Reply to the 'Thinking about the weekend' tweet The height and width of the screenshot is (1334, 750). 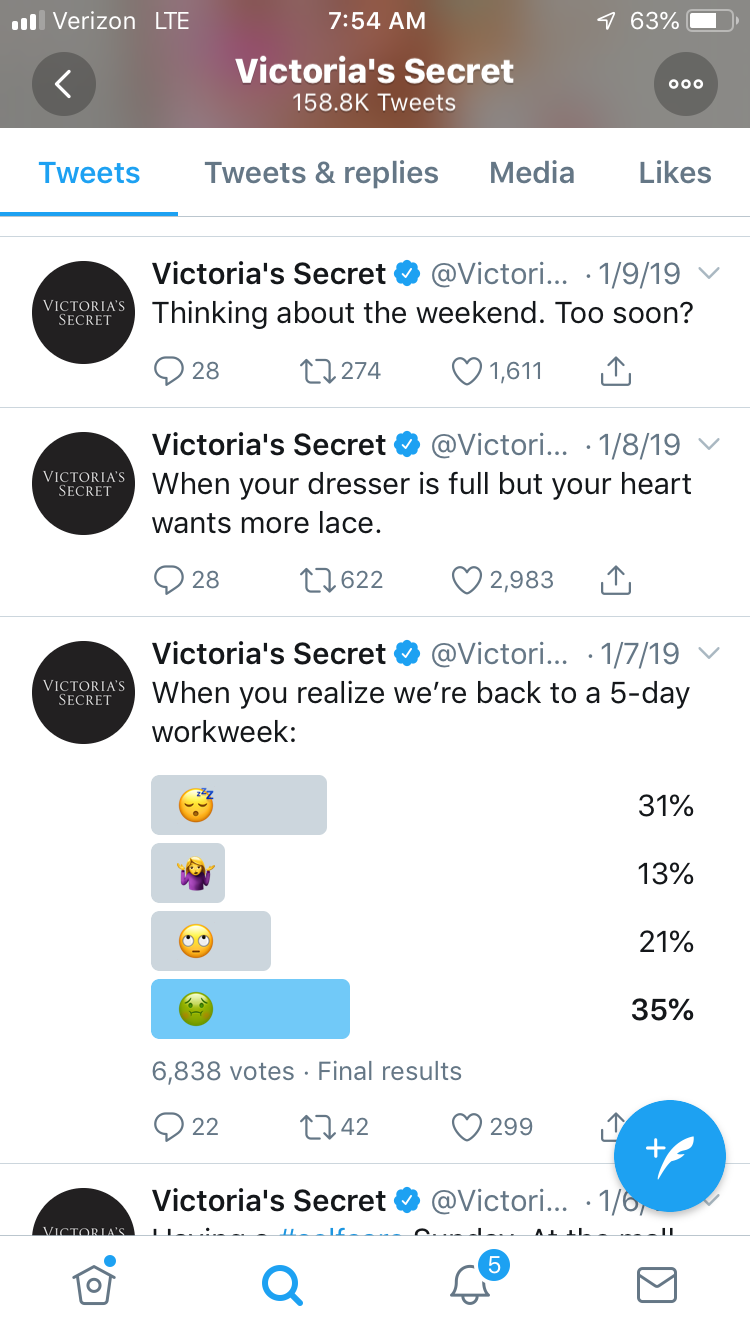click(167, 372)
